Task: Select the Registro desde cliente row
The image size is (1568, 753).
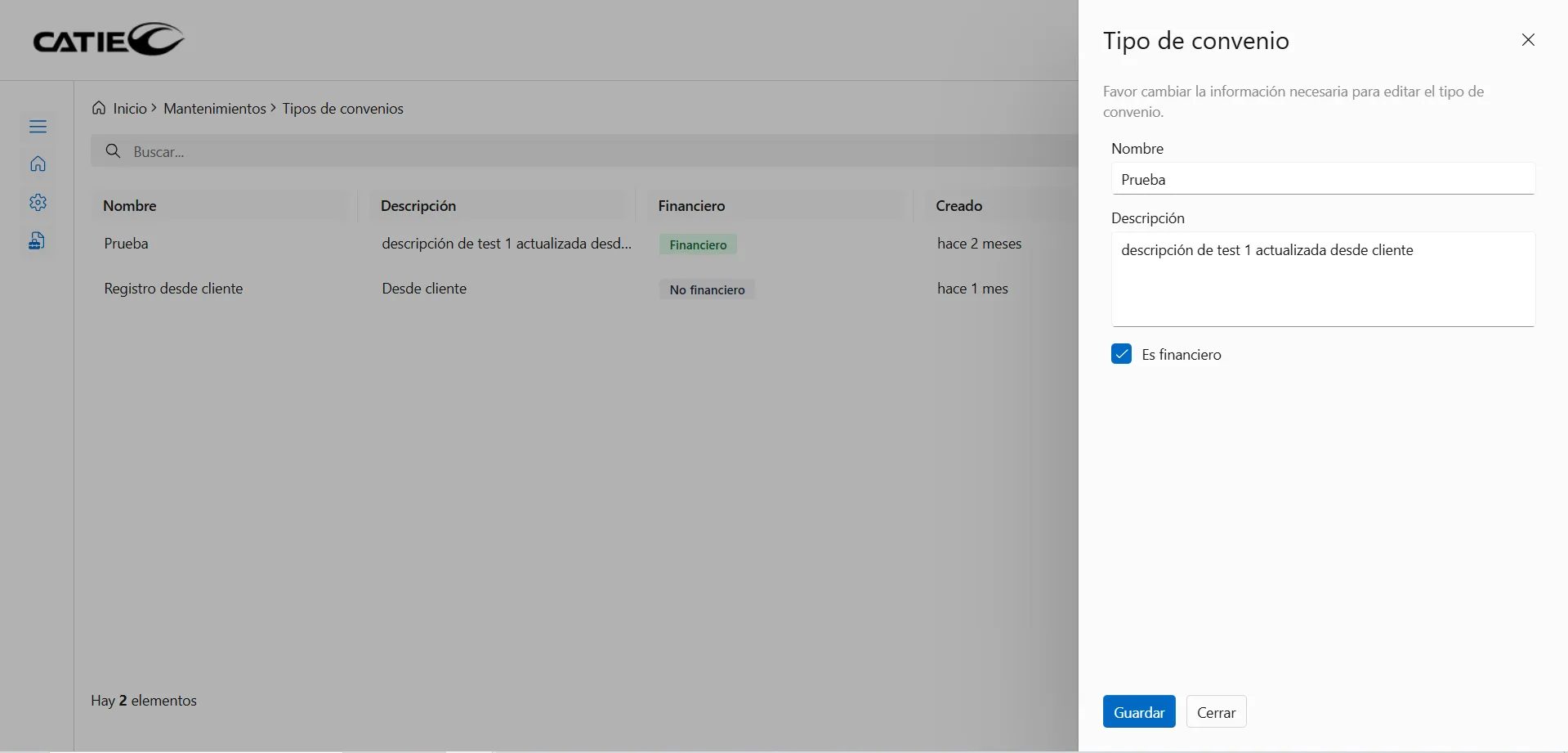Action: coord(173,289)
